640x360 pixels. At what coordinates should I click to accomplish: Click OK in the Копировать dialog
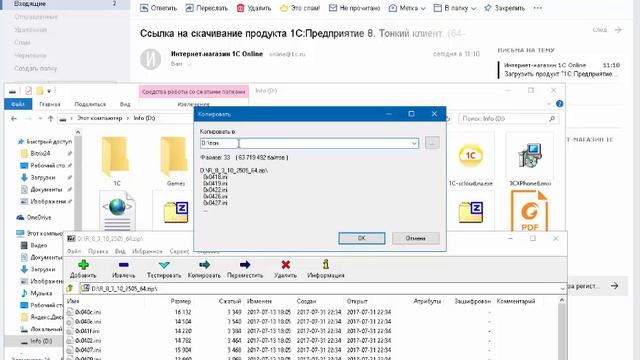[x=362, y=238]
